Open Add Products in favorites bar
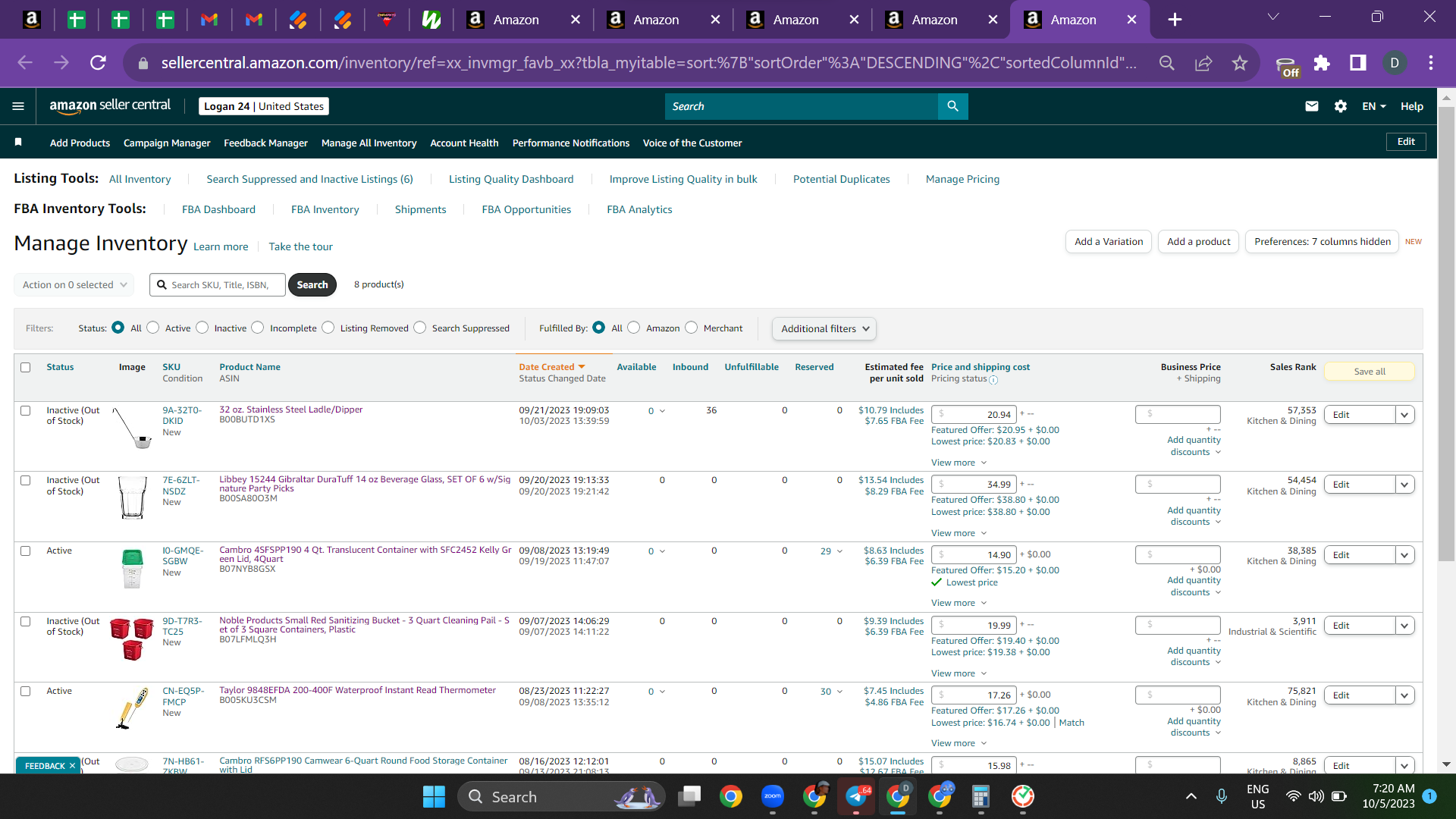This screenshot has height=819, width=1456. click(80, 143)
